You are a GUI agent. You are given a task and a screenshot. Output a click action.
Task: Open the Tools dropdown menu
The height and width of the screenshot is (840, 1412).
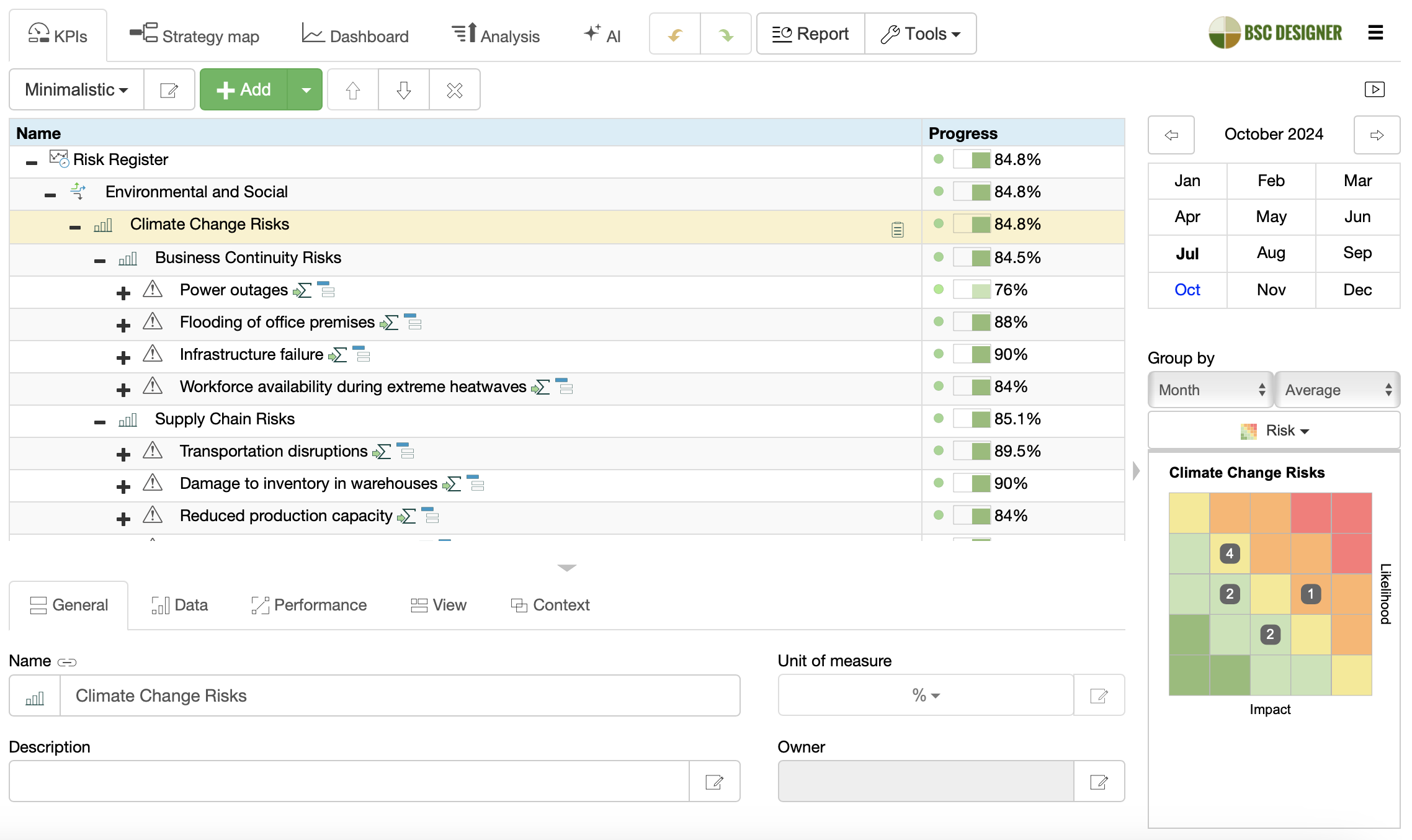tap(921, 34)
